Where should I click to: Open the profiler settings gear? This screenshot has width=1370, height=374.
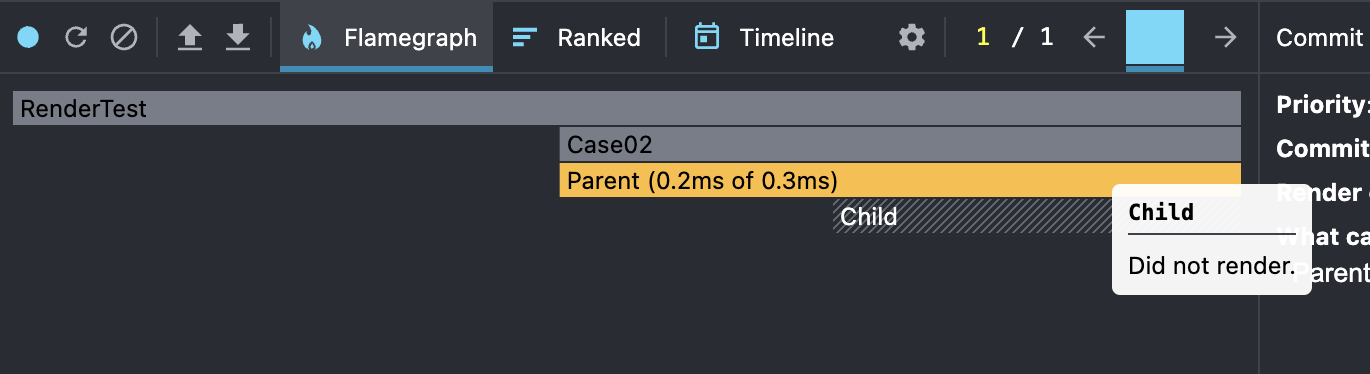coord(911,38)
